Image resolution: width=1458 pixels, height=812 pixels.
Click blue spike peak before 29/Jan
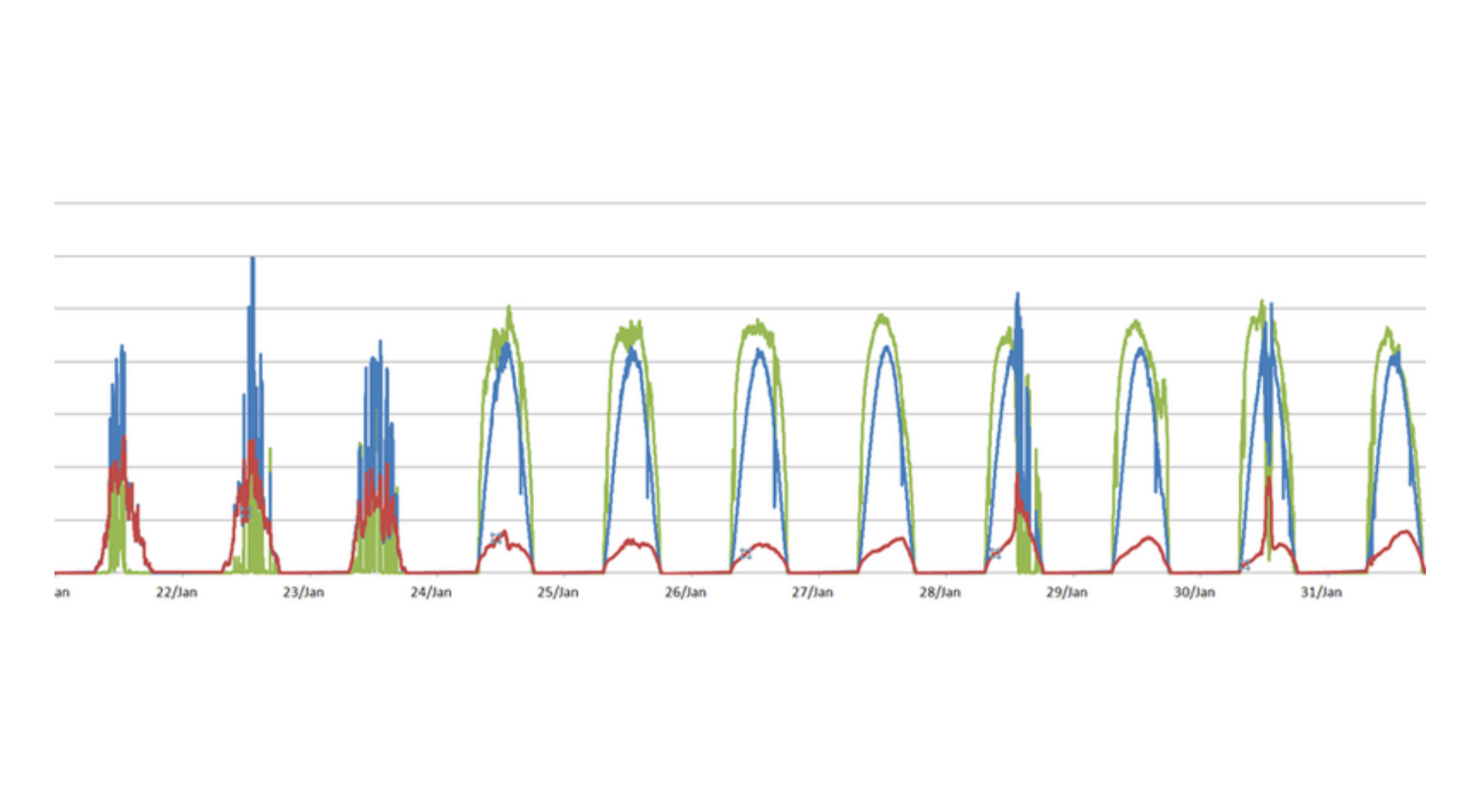(1018, 295)
